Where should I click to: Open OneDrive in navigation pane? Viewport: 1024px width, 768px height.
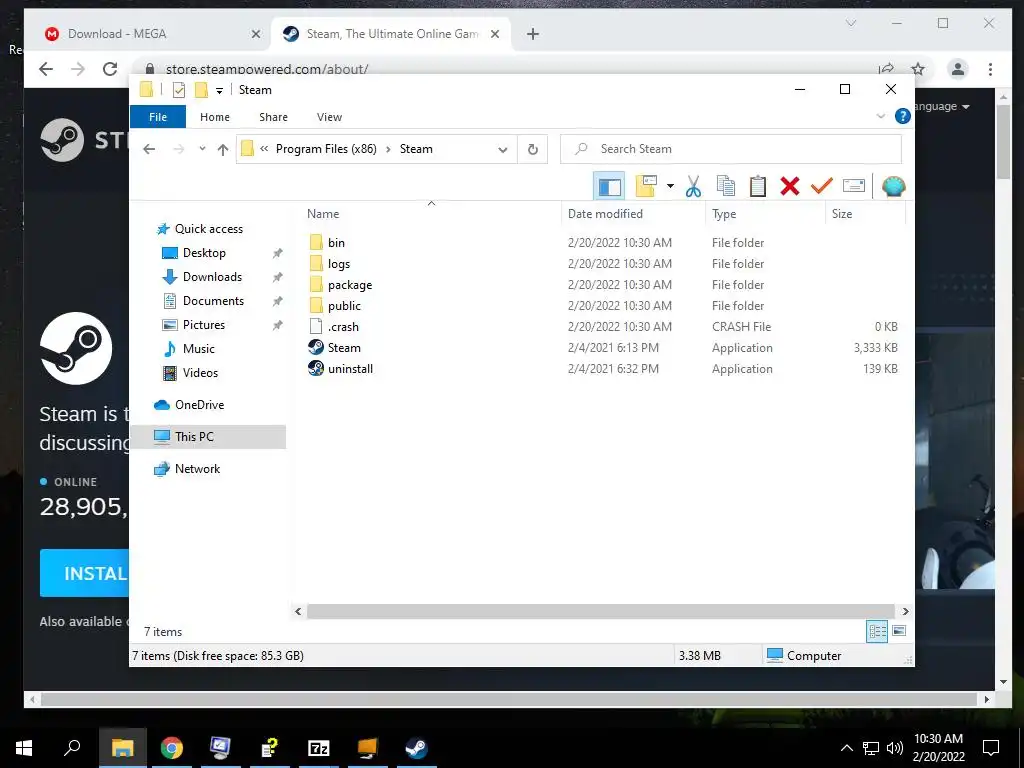coord(199,405)
